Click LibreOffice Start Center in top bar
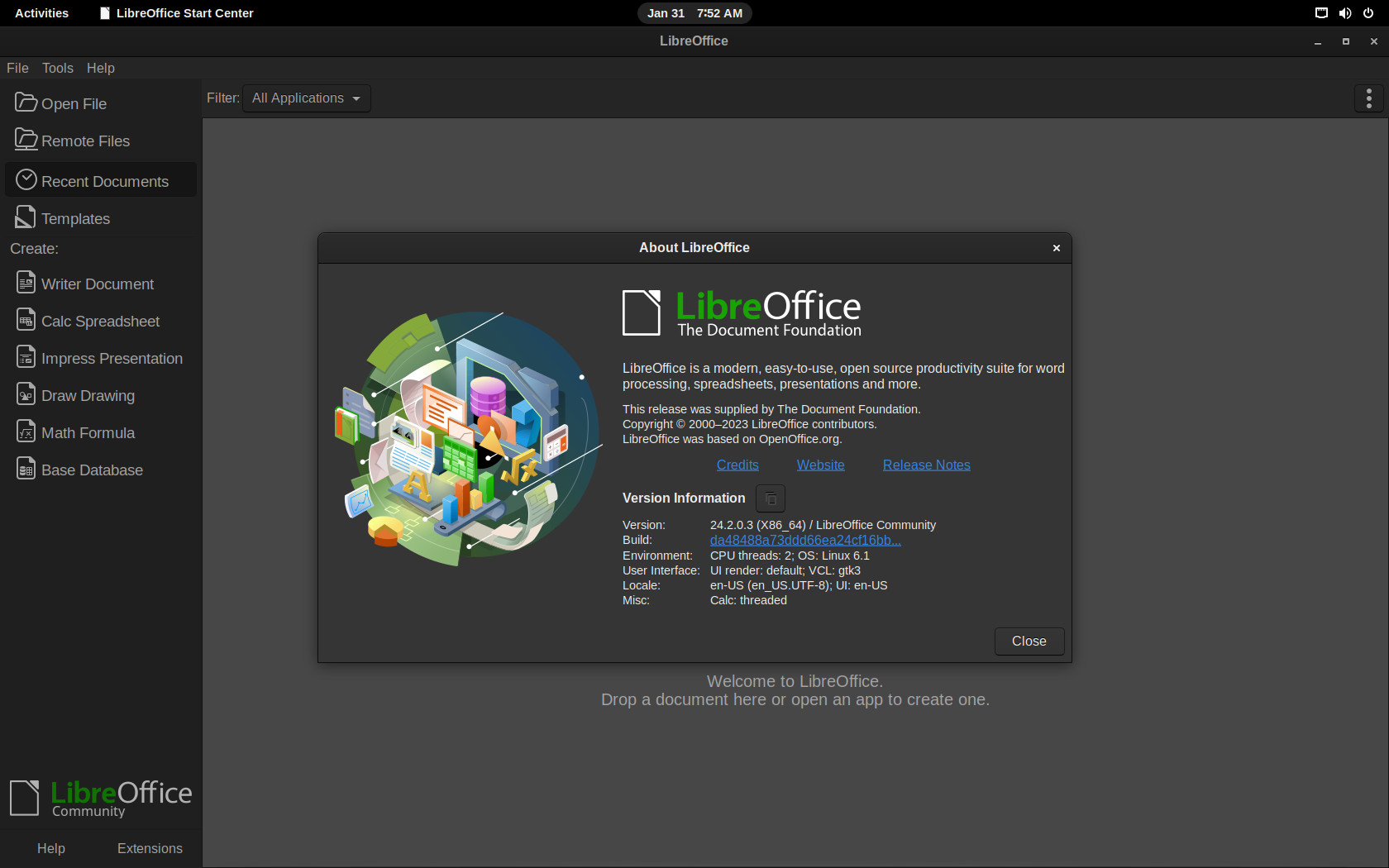1389x868 pixels. click(176, 13)
